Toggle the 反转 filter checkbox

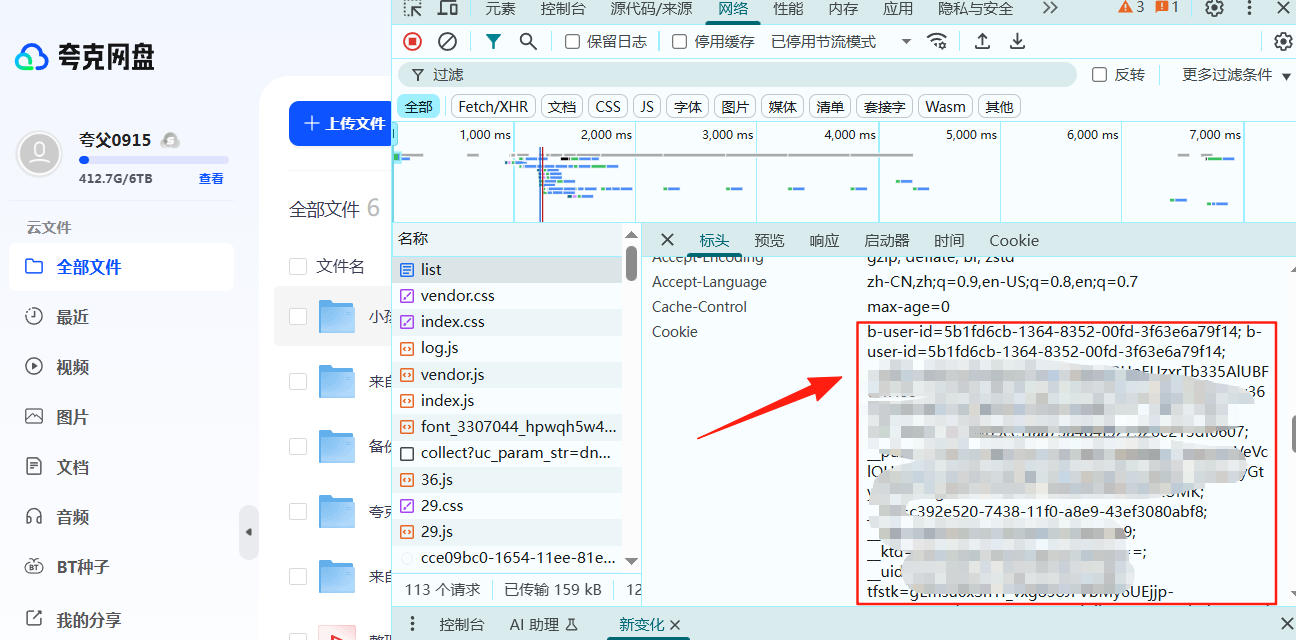point(1100,75)
